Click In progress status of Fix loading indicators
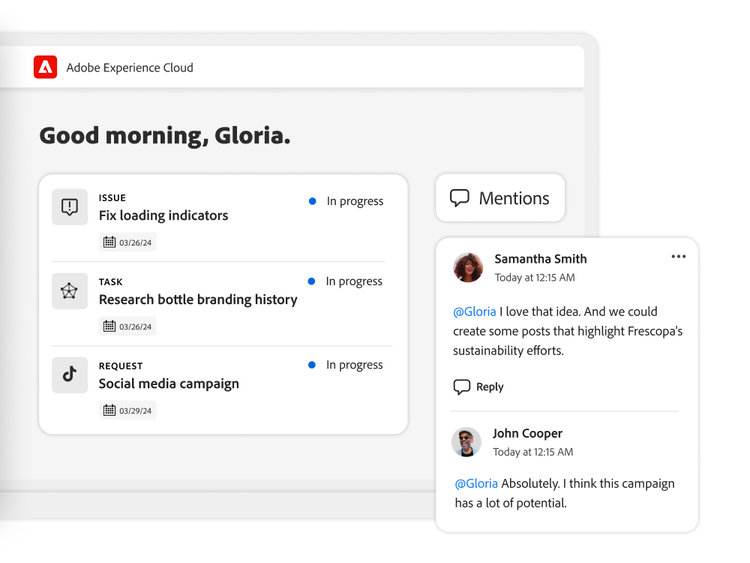Image resolution: width=750 pixels, height=563 pixels. click(354, 201)
